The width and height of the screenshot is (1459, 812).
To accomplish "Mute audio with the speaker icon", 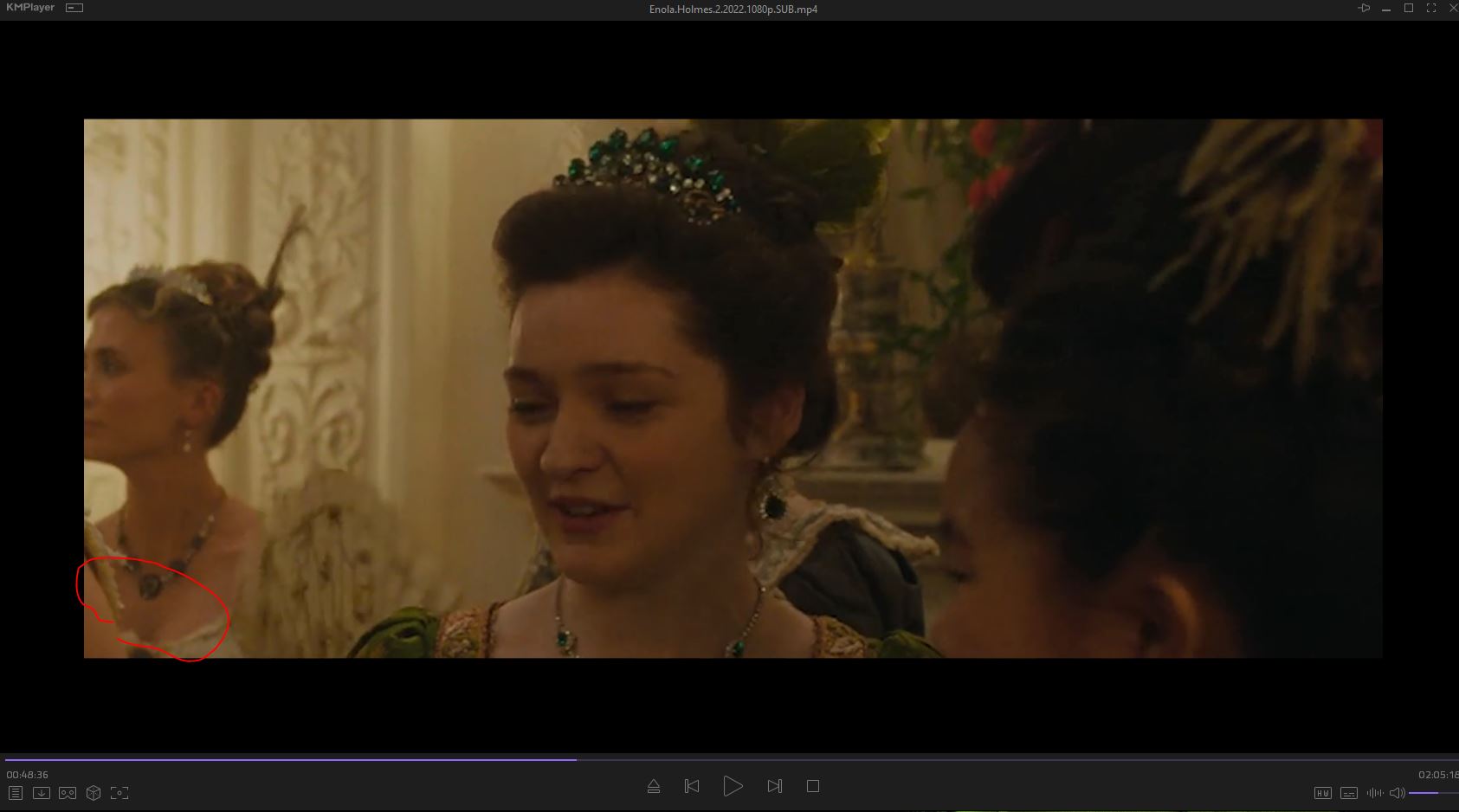I will click(x=1397, y=793).
